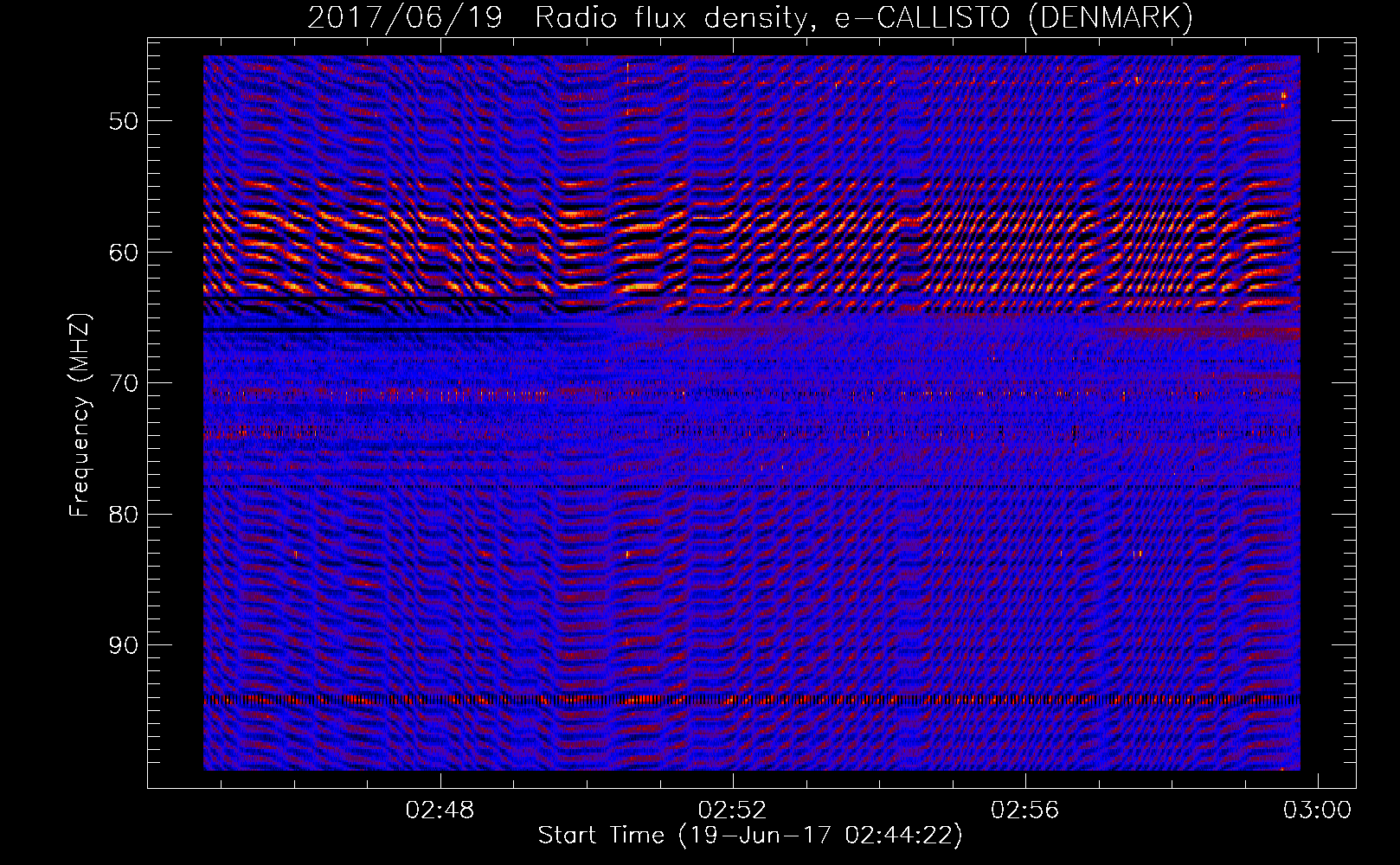Click the plot title "Radio flux density, e-CALLISTO (DENMARK)"
Image resolution: width=1400 pixels, height=865 pixels.
point(864,18)
